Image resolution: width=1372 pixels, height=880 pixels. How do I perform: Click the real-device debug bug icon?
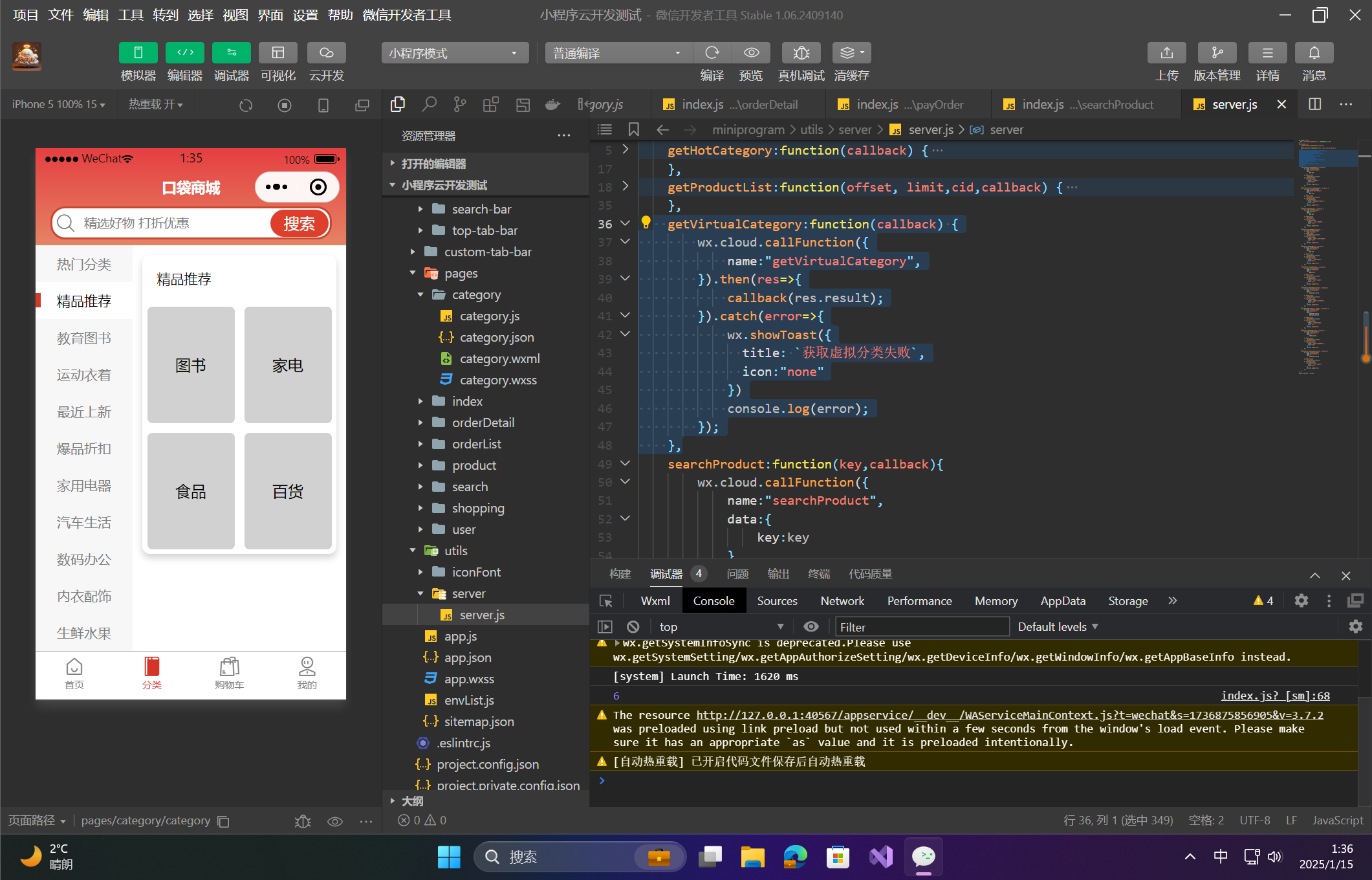click(x=801, y=53)
